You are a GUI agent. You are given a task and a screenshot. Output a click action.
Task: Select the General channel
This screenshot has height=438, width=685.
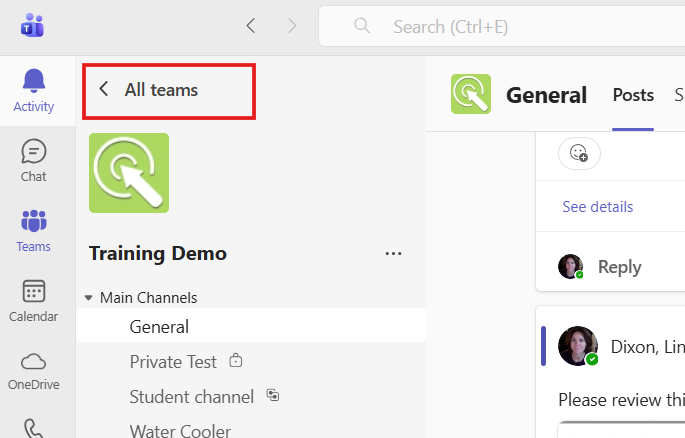point(159,326)
